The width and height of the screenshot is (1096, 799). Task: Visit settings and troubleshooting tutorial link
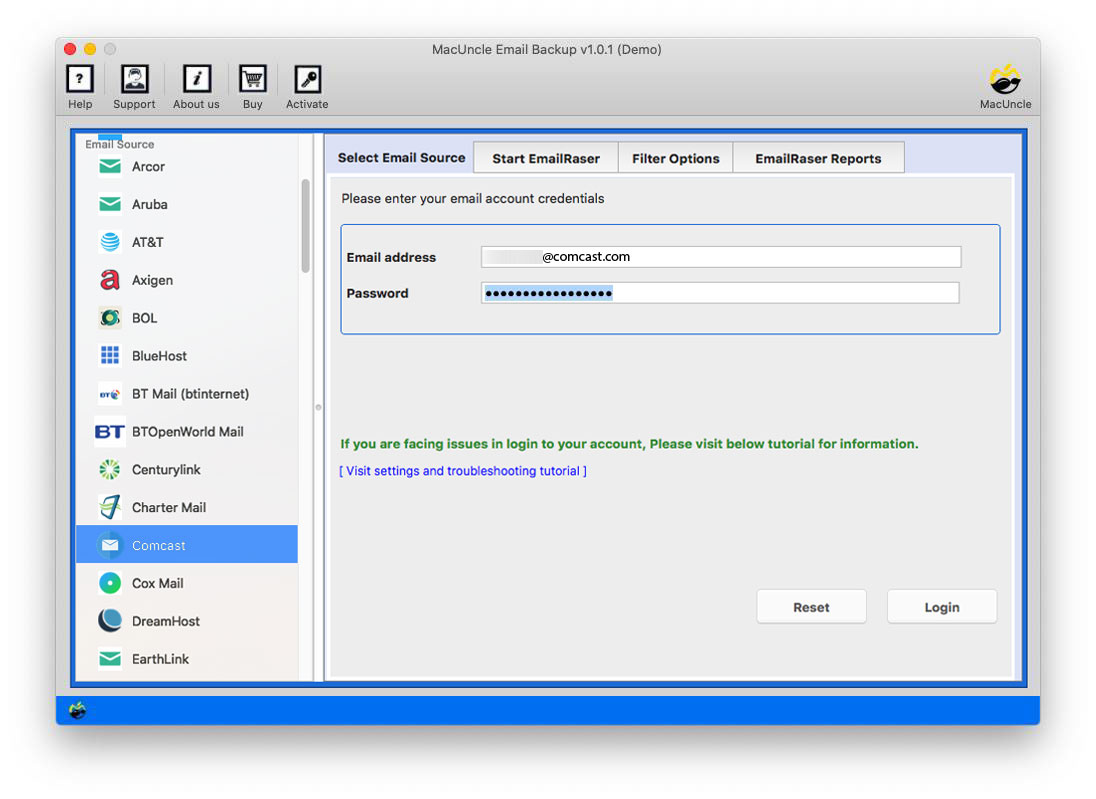pos(463,471)
